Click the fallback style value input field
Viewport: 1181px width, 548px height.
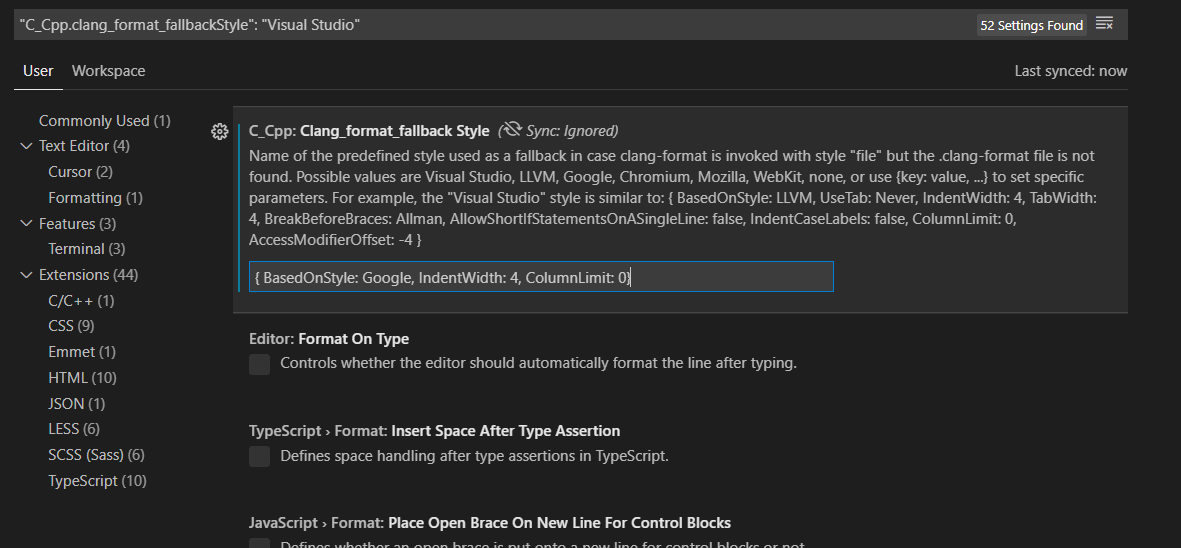click(x=541, y=277)
